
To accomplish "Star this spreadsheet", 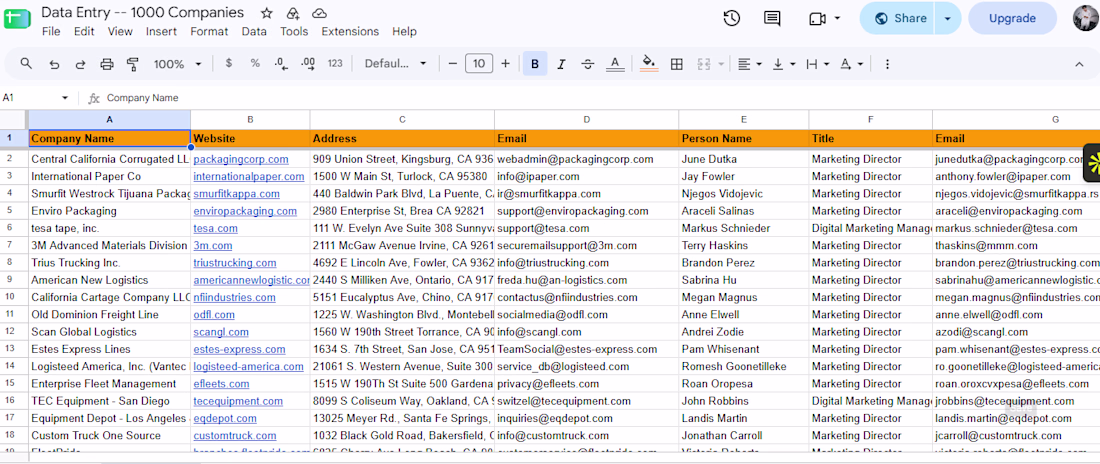I will [x=267, y=13].
